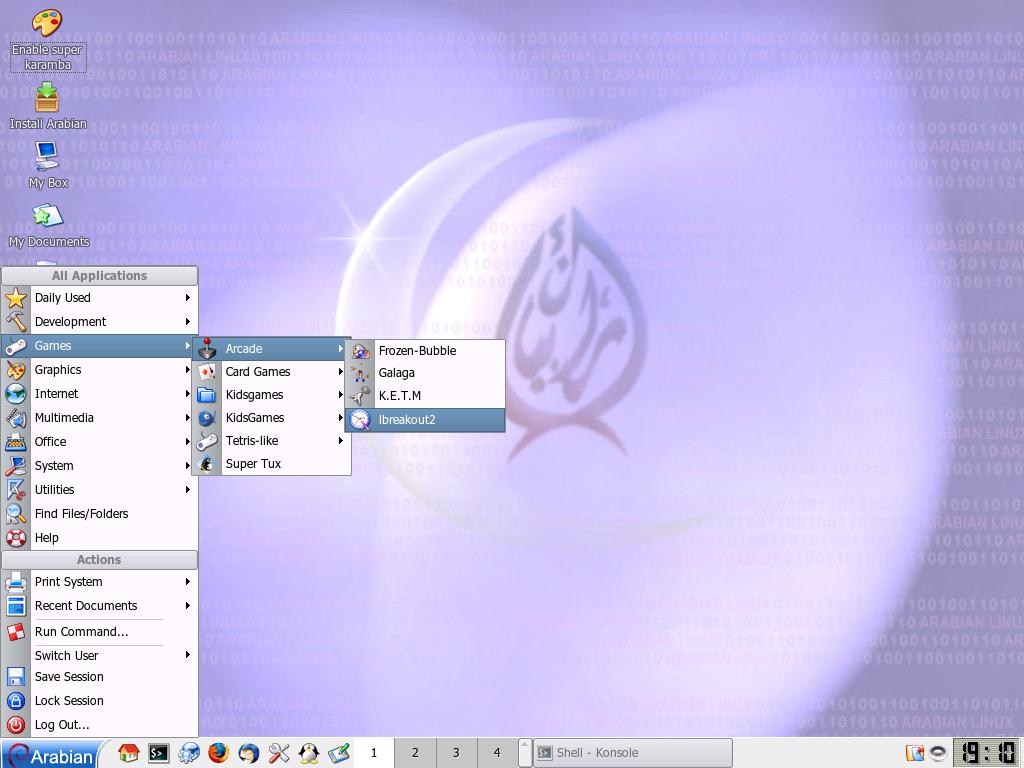This screenshot has width=1024, height=768.
Task: Click the hammer icon for Development
Action: pyautogui.click(x=16, y=321)
